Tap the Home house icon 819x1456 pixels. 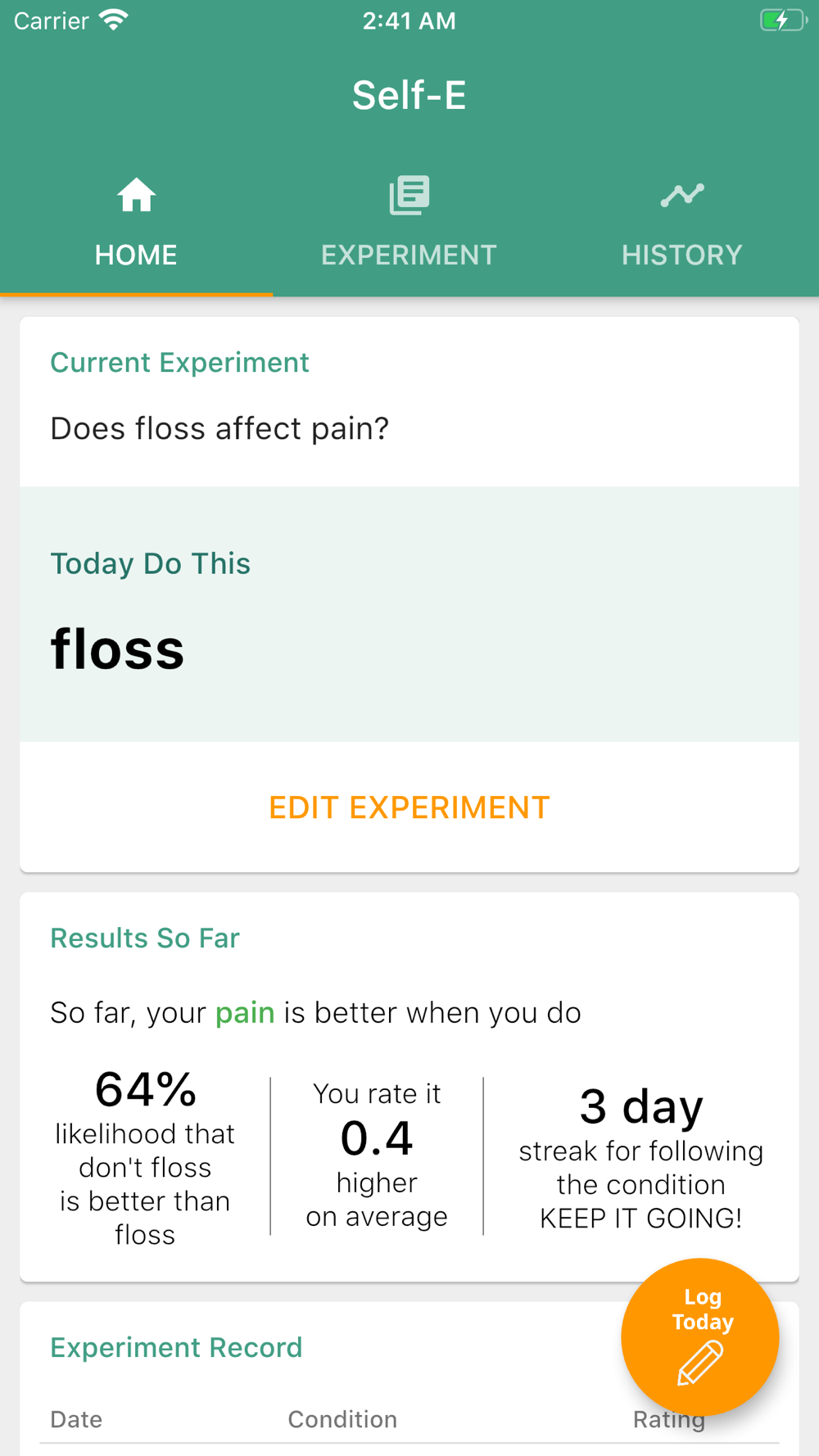coord(136,196)
